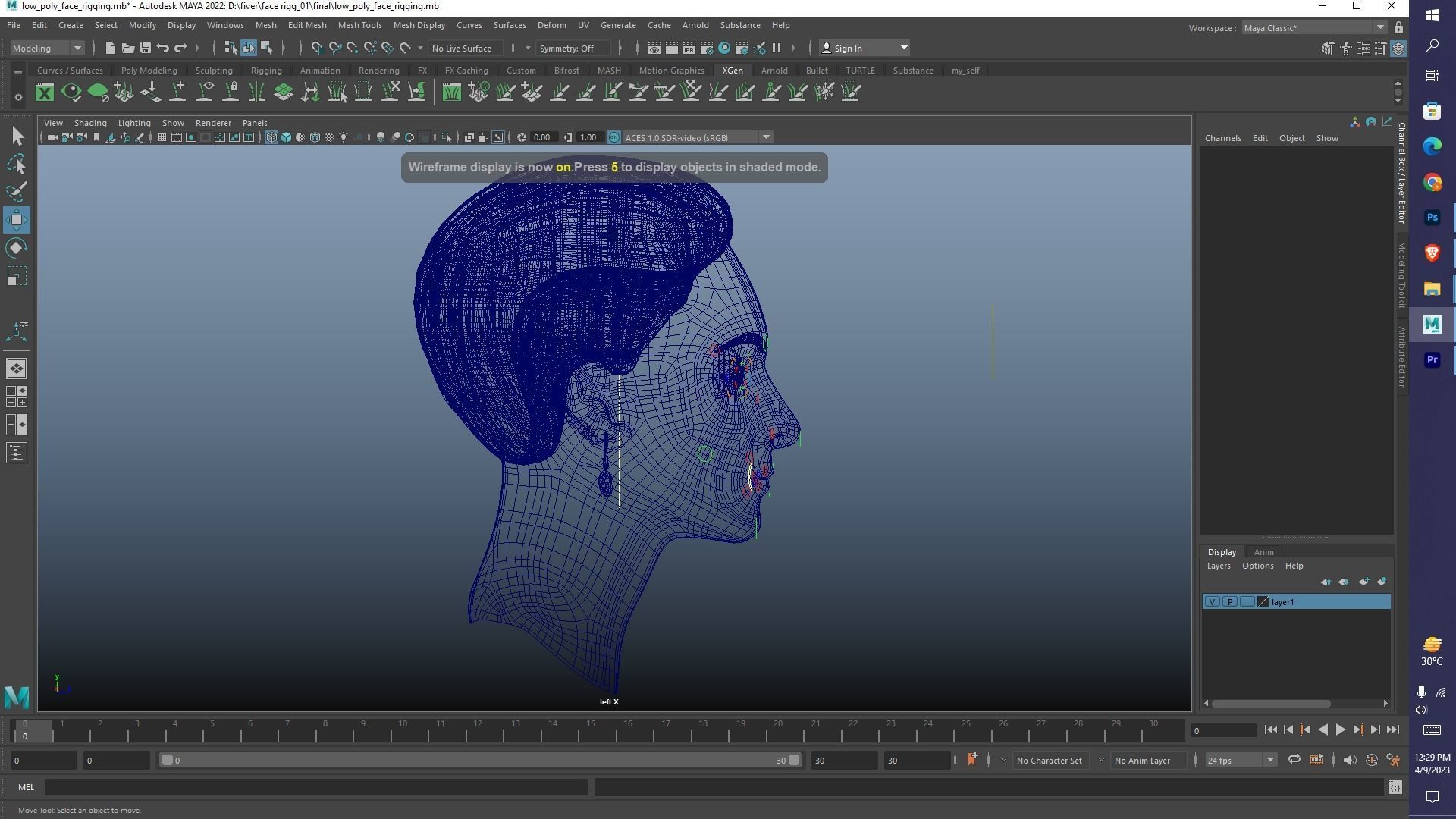Switch to the Rigging shelf tab

[266, 70]
